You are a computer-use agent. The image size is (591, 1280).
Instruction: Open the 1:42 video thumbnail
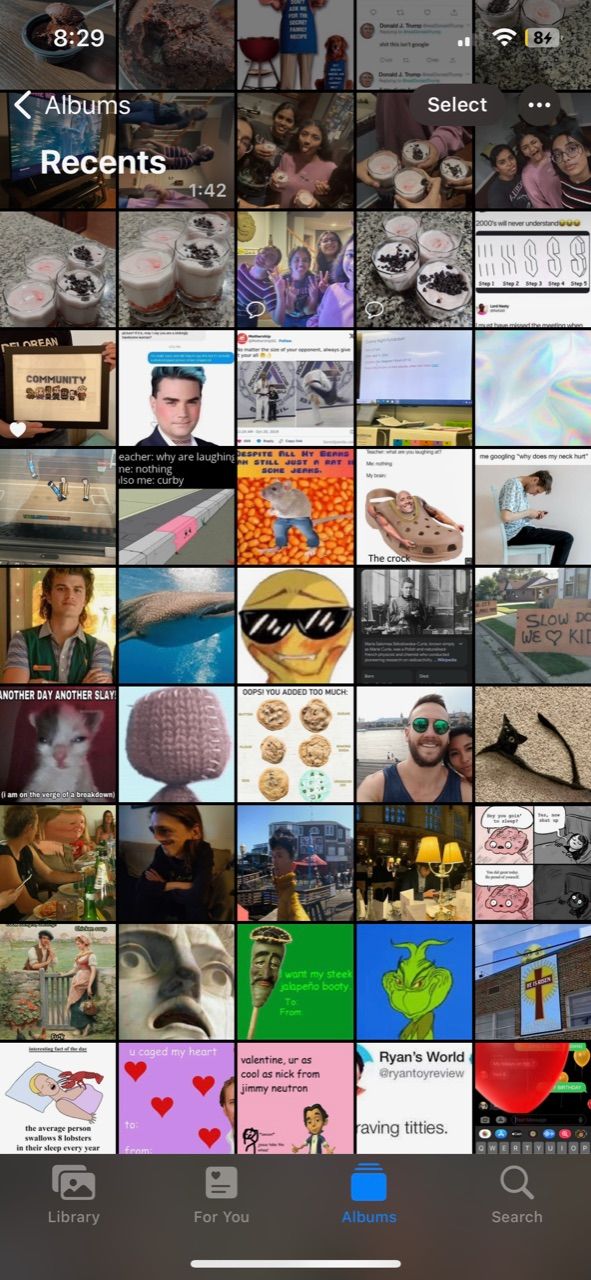point(177,149)
